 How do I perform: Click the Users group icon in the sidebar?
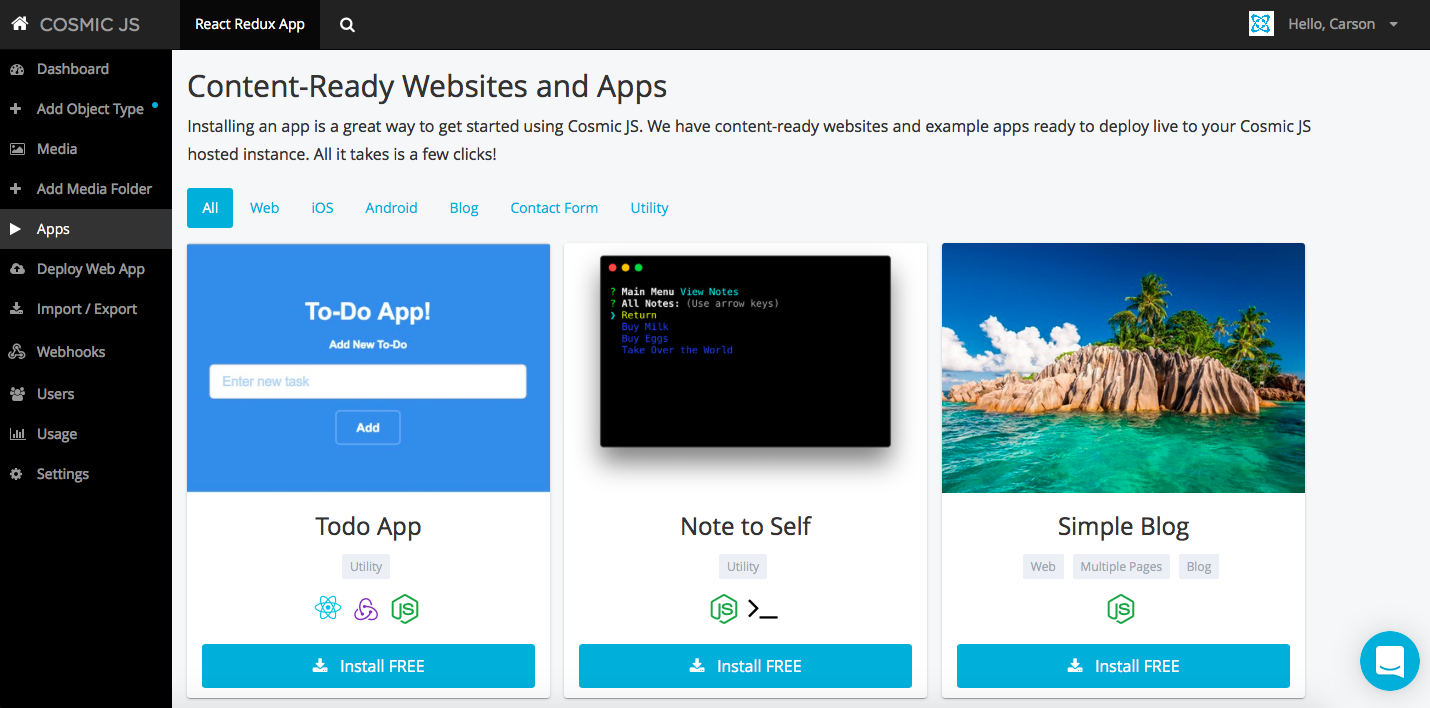coord(17,394)
